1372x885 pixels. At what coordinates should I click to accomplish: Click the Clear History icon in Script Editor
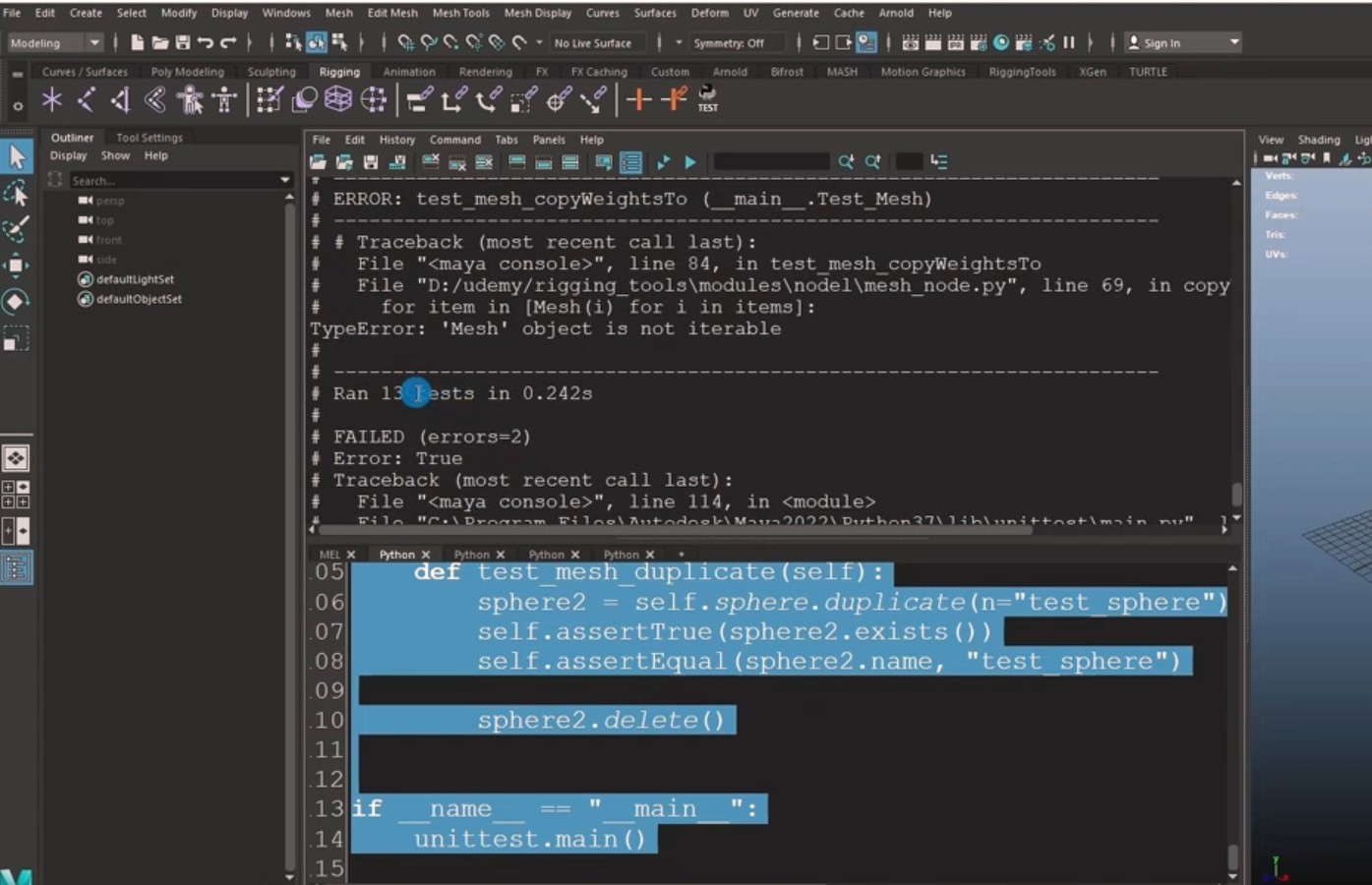[431, 162]
